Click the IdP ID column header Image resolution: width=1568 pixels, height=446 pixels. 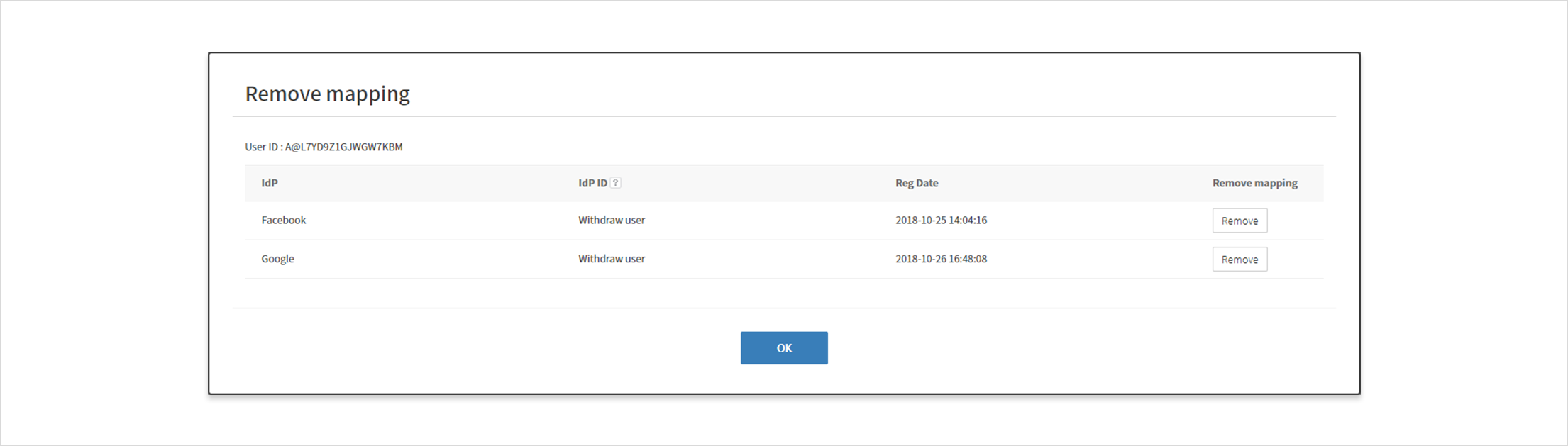pyautogui.click(x=592, y=183)
